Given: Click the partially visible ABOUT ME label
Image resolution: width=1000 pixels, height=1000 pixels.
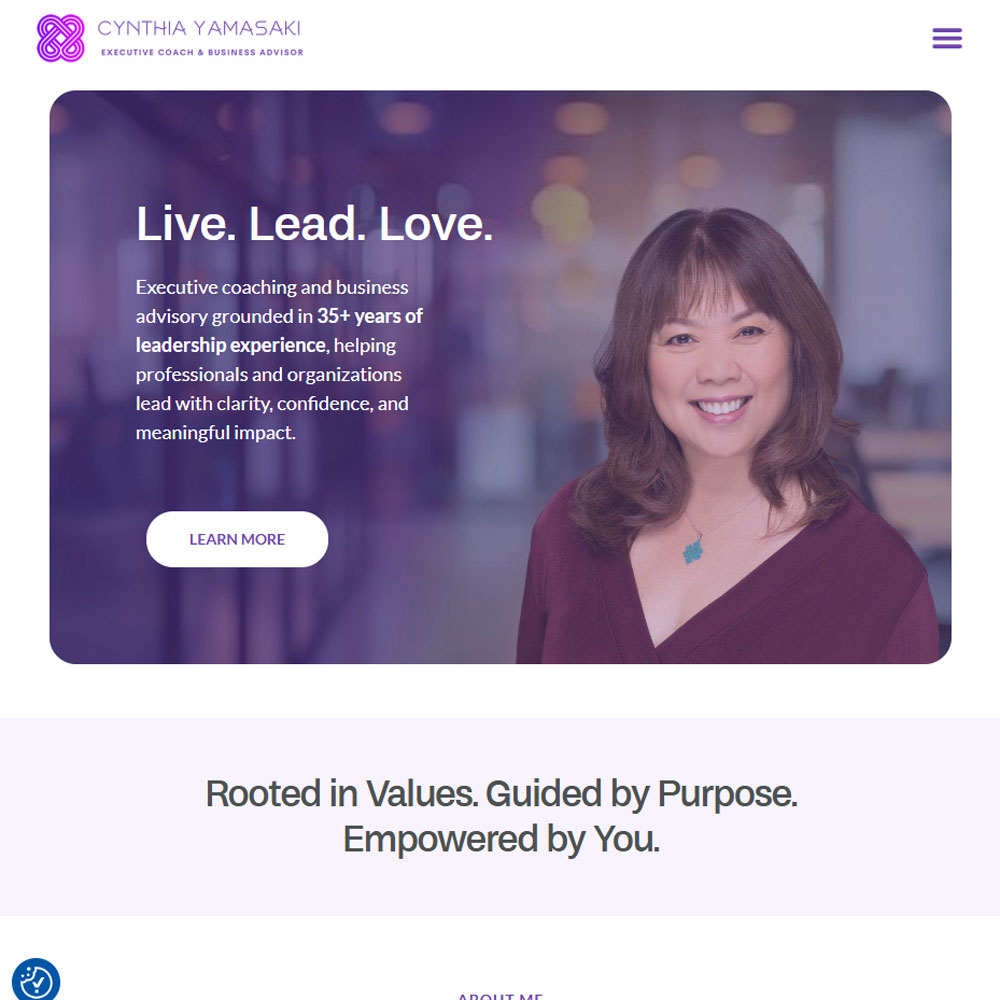Looking at the screenshot, I should pos(500,996).
